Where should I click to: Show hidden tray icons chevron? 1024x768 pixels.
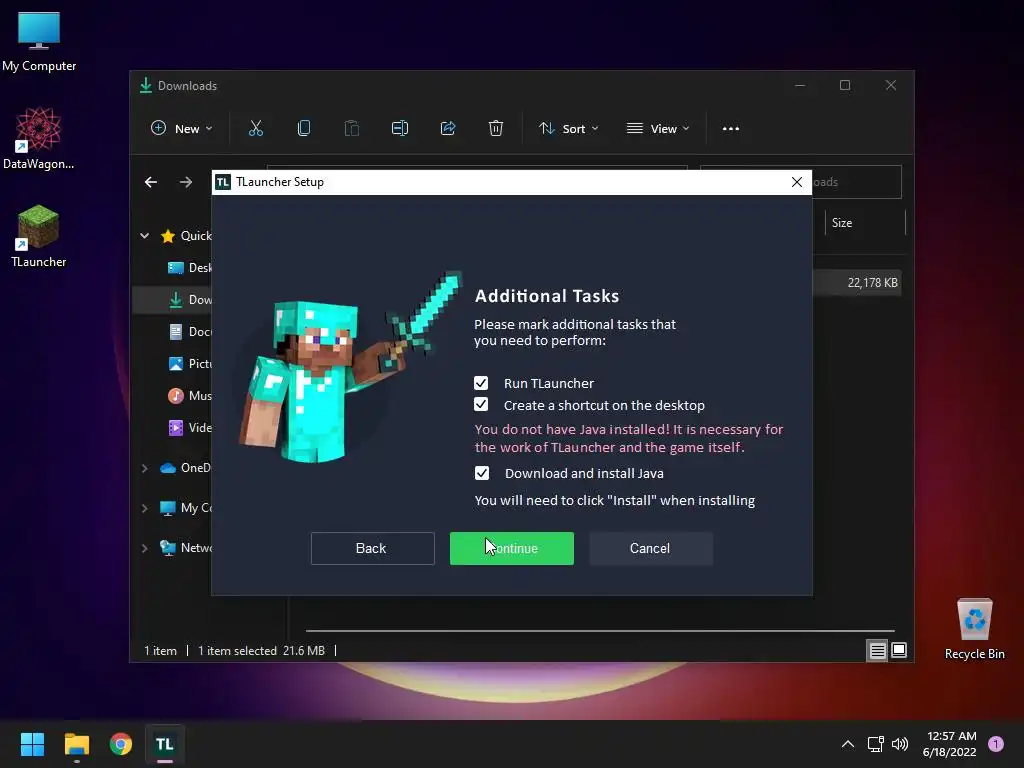pos(848,744)
